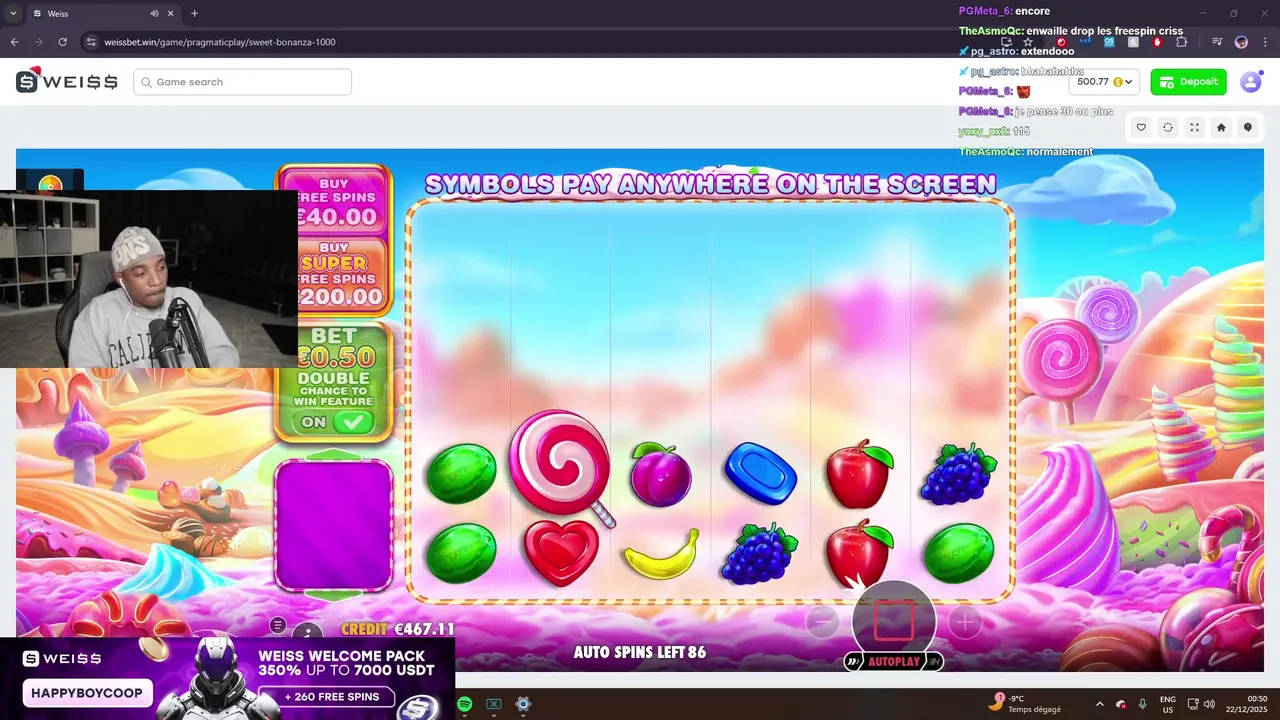Open the volume speaker tray icon
Image resolution: width=1280 pixels, height=720 pixels.
coord(1209,704)
